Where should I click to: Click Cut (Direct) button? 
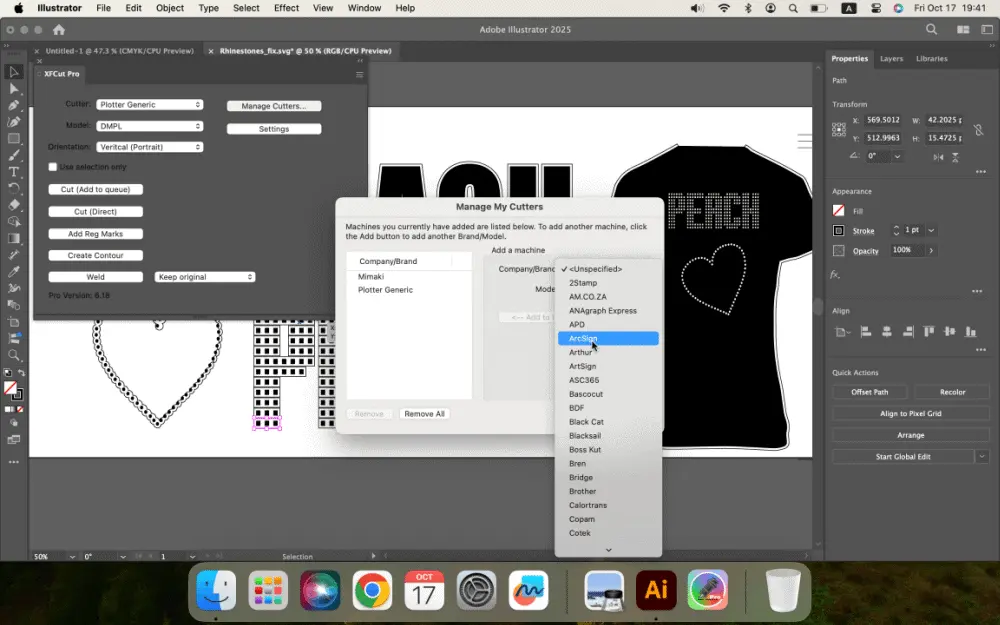tap(96, 212)
